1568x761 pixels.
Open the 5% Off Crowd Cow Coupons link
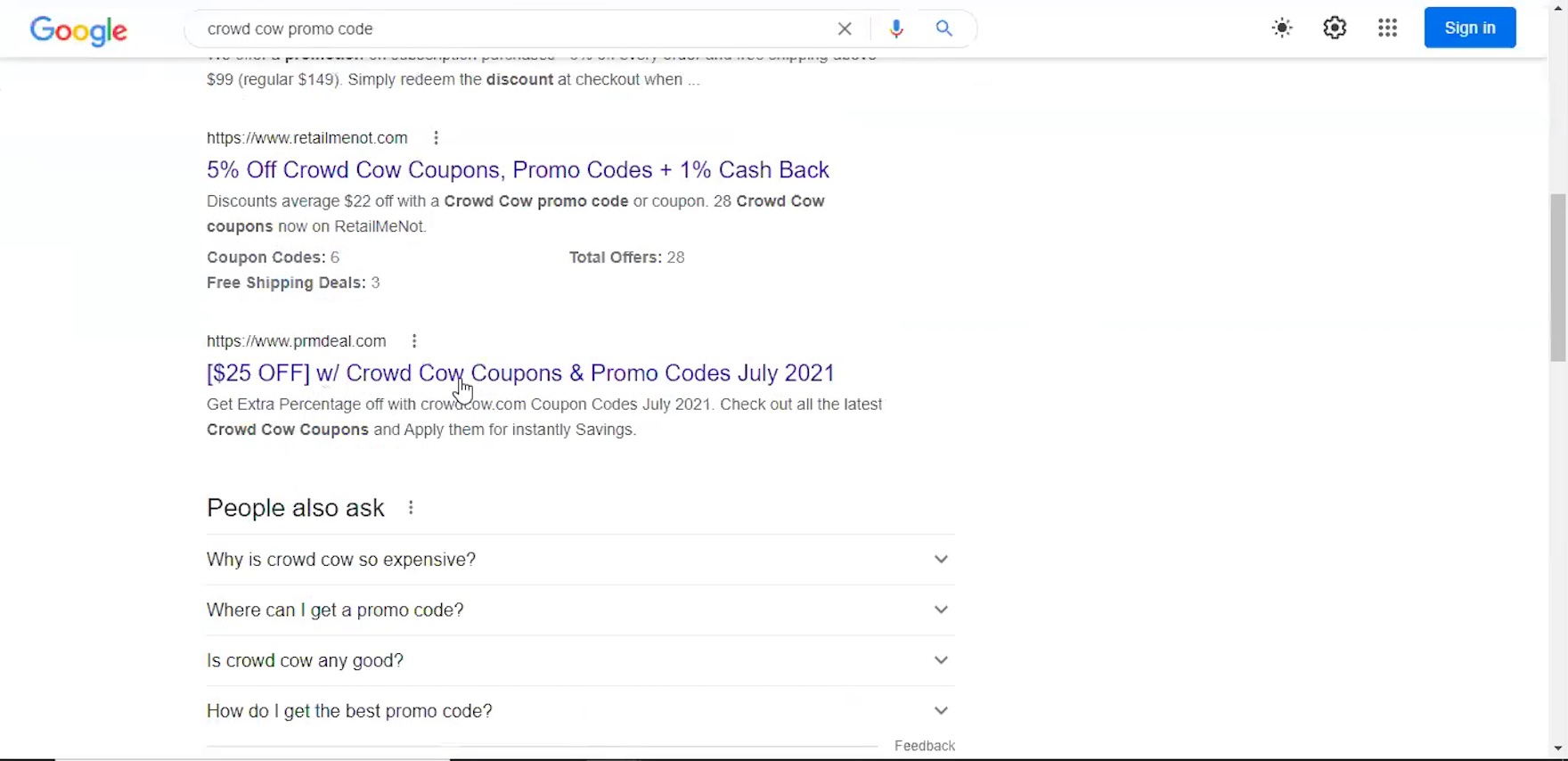tap(518, 170)
